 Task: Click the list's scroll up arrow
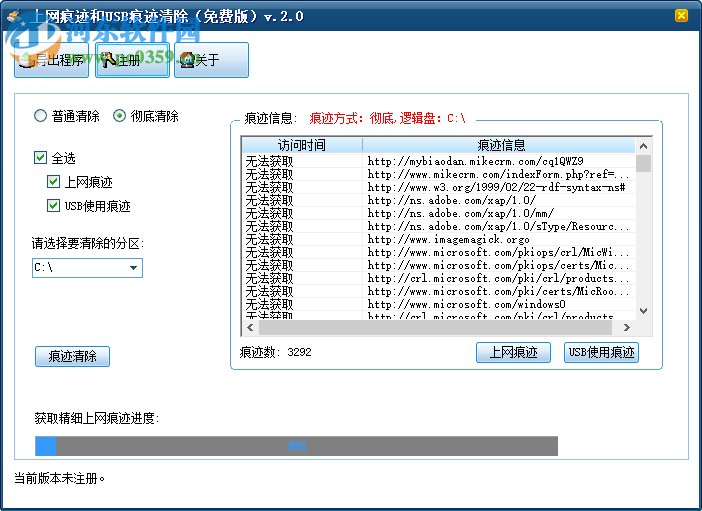point(643,146)
